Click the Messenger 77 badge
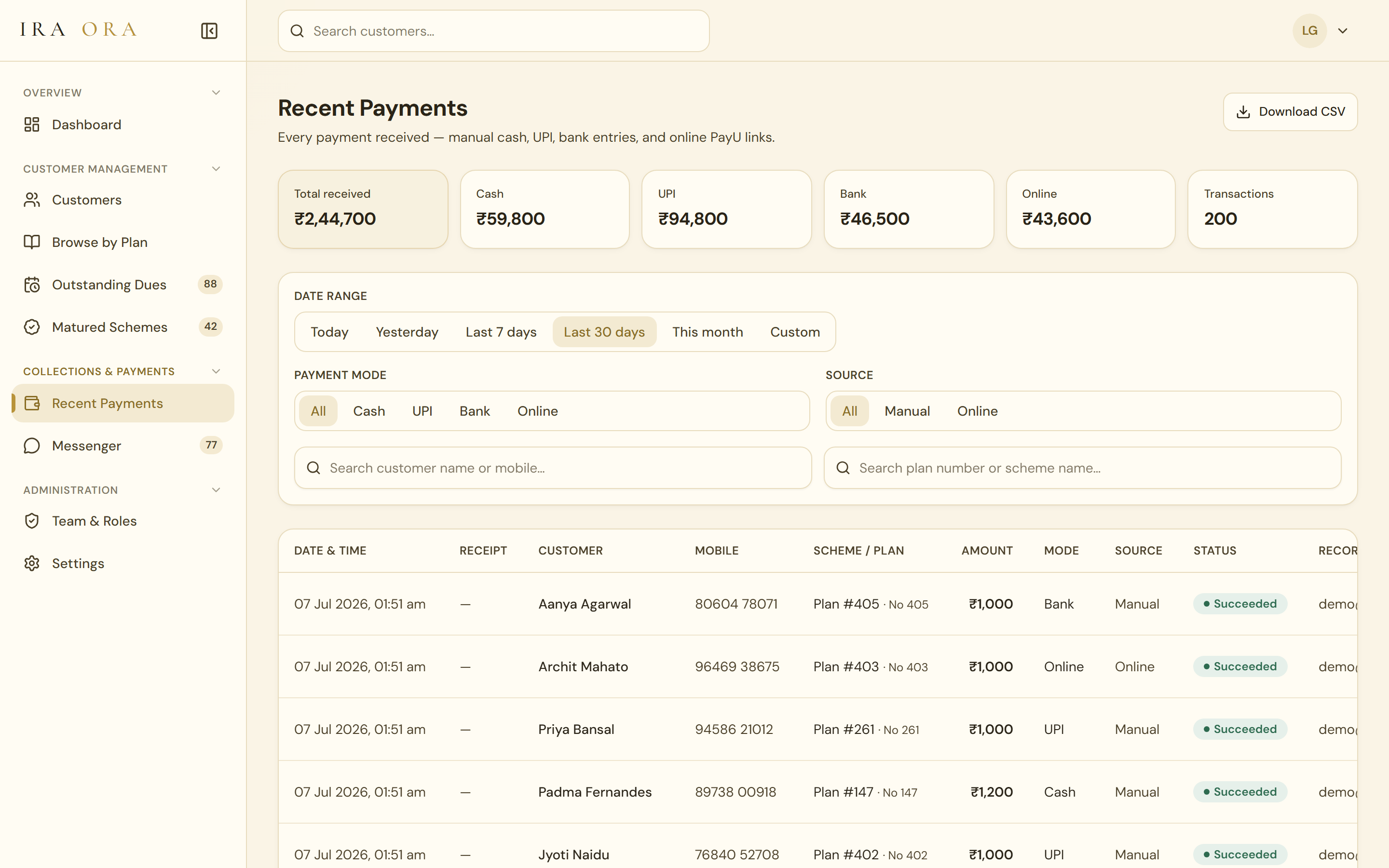This screenshot has height=868, width=1389. [x=211, y=446]
